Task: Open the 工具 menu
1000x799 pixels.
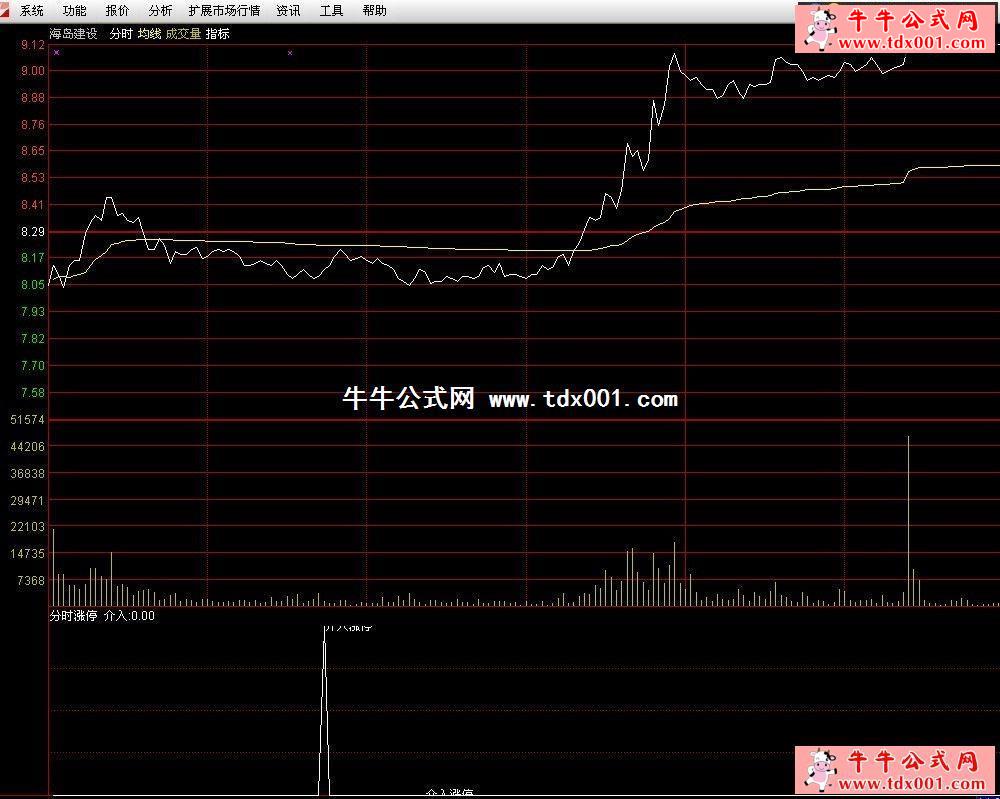Action: pos(332,11)
